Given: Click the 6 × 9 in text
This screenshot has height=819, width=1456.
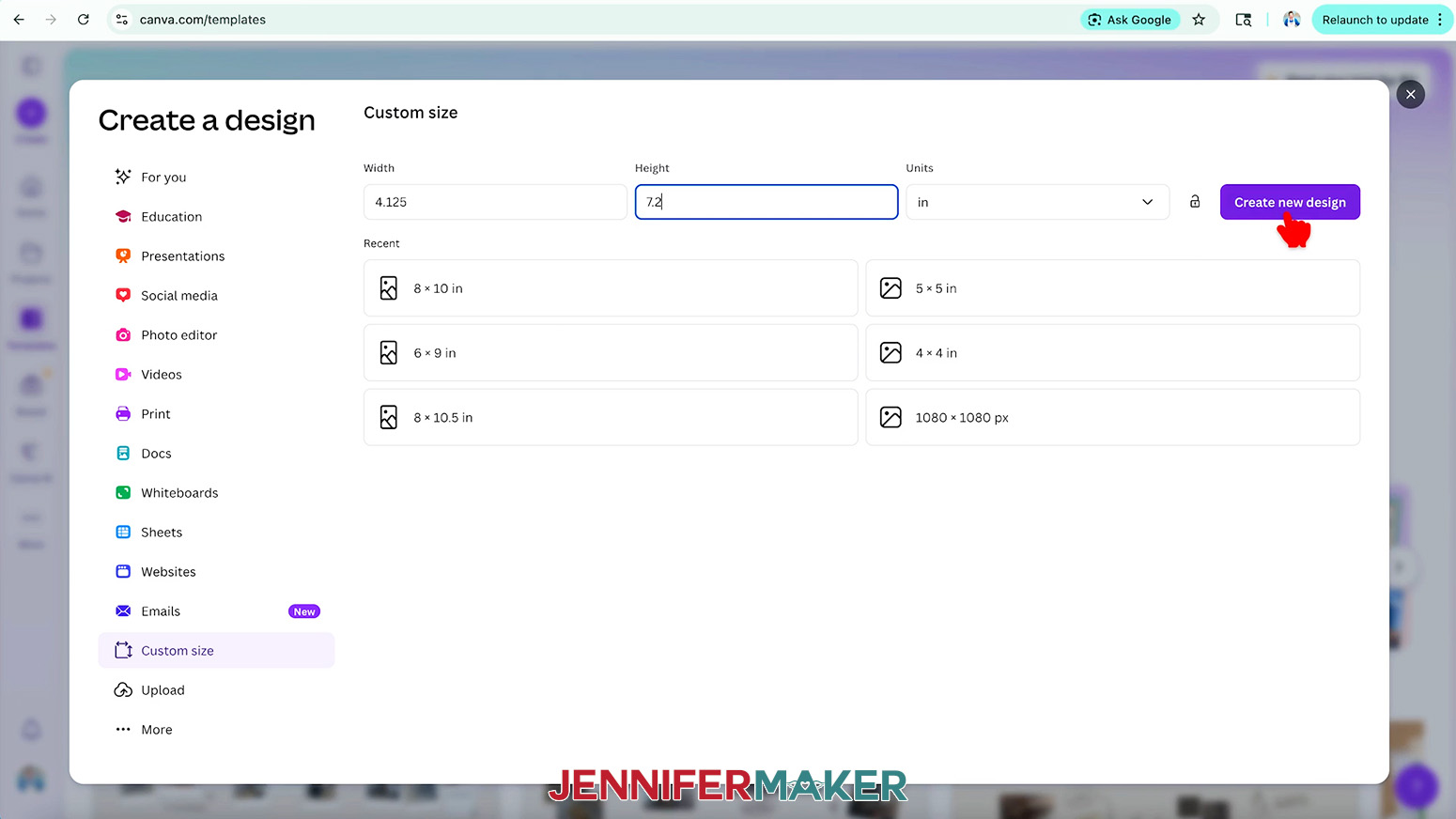Looking at the screenshot, I should pos(435,353).
